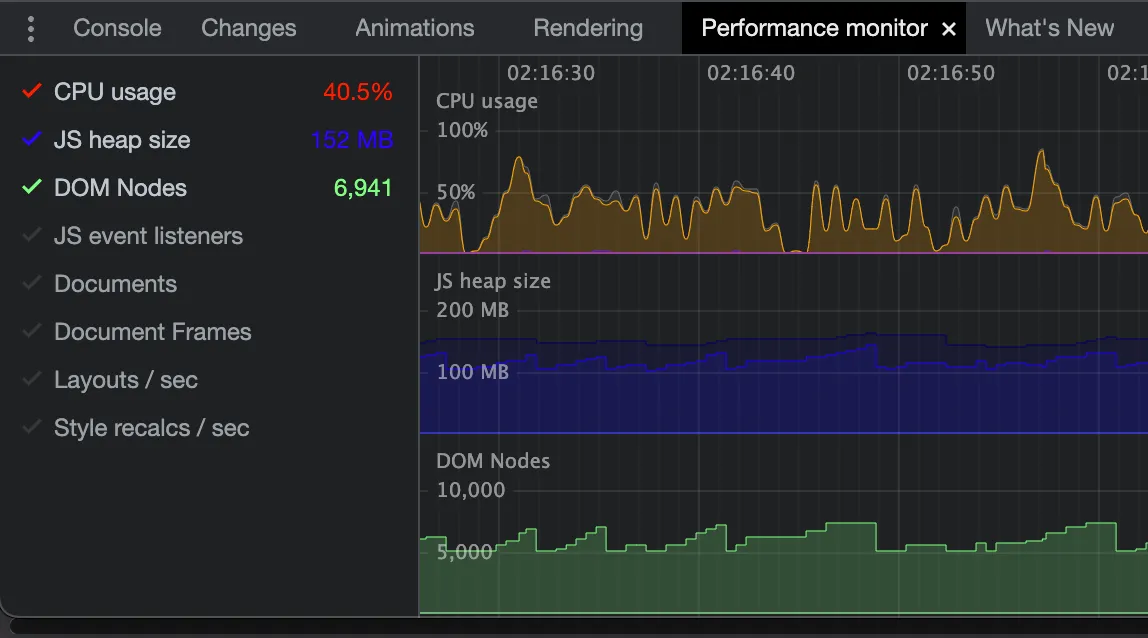
Task: Click the red CPU usage checkmark icon
Action: point(32,92)
